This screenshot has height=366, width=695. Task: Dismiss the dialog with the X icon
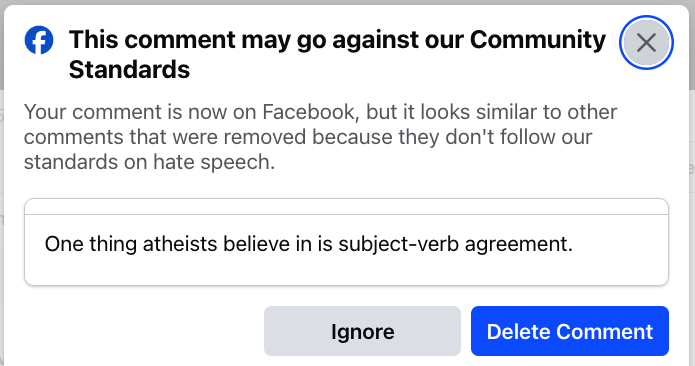click(x=646, y=43)
